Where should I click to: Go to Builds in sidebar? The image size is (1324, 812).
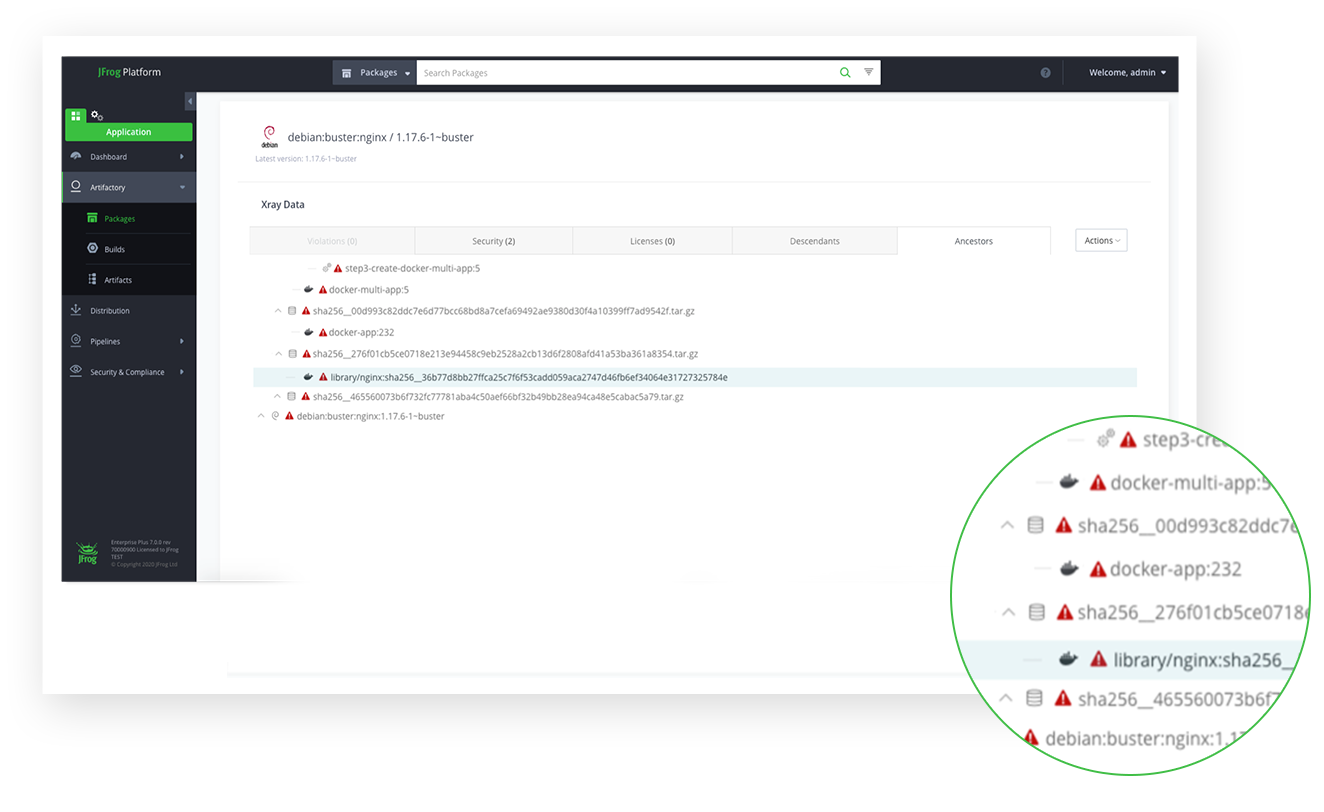[x=114, y=249]
